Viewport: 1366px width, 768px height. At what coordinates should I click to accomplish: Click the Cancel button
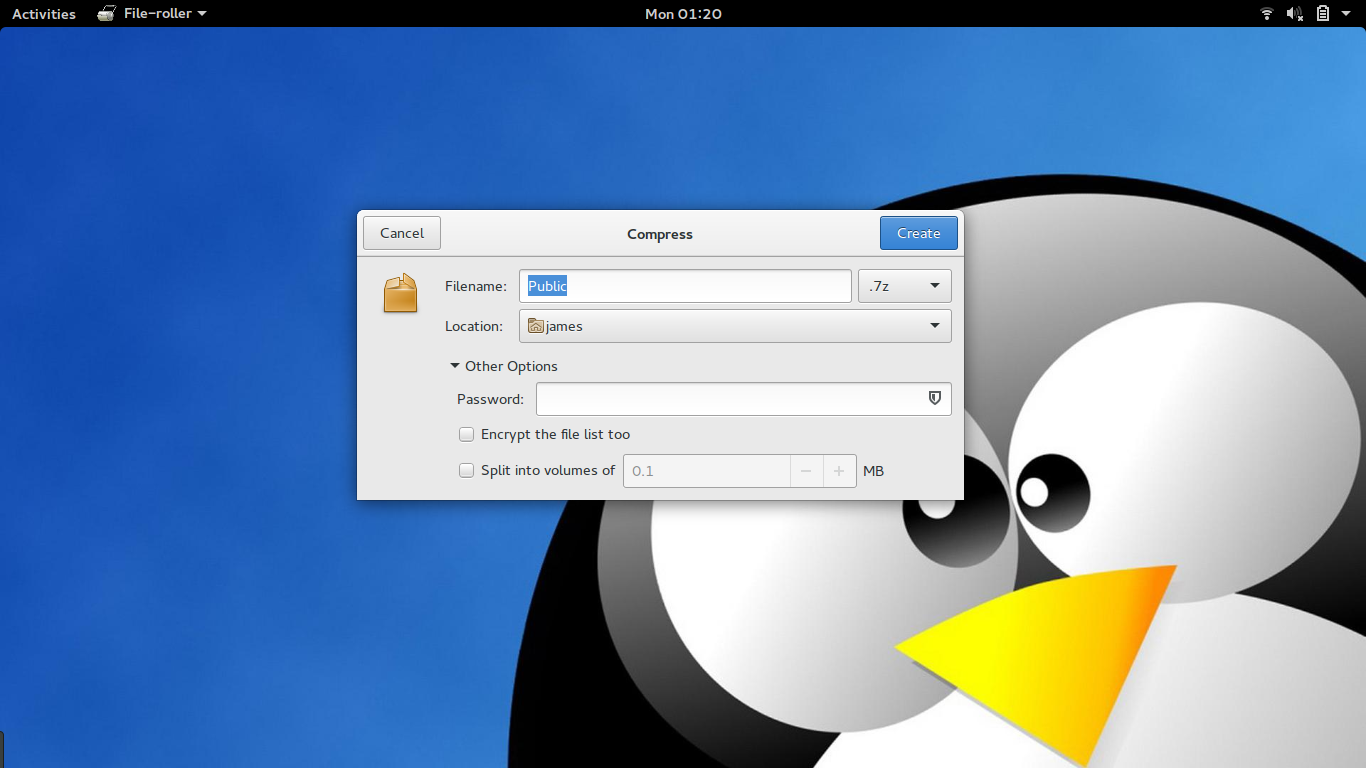pyautogui.click(x=402, y=233)
